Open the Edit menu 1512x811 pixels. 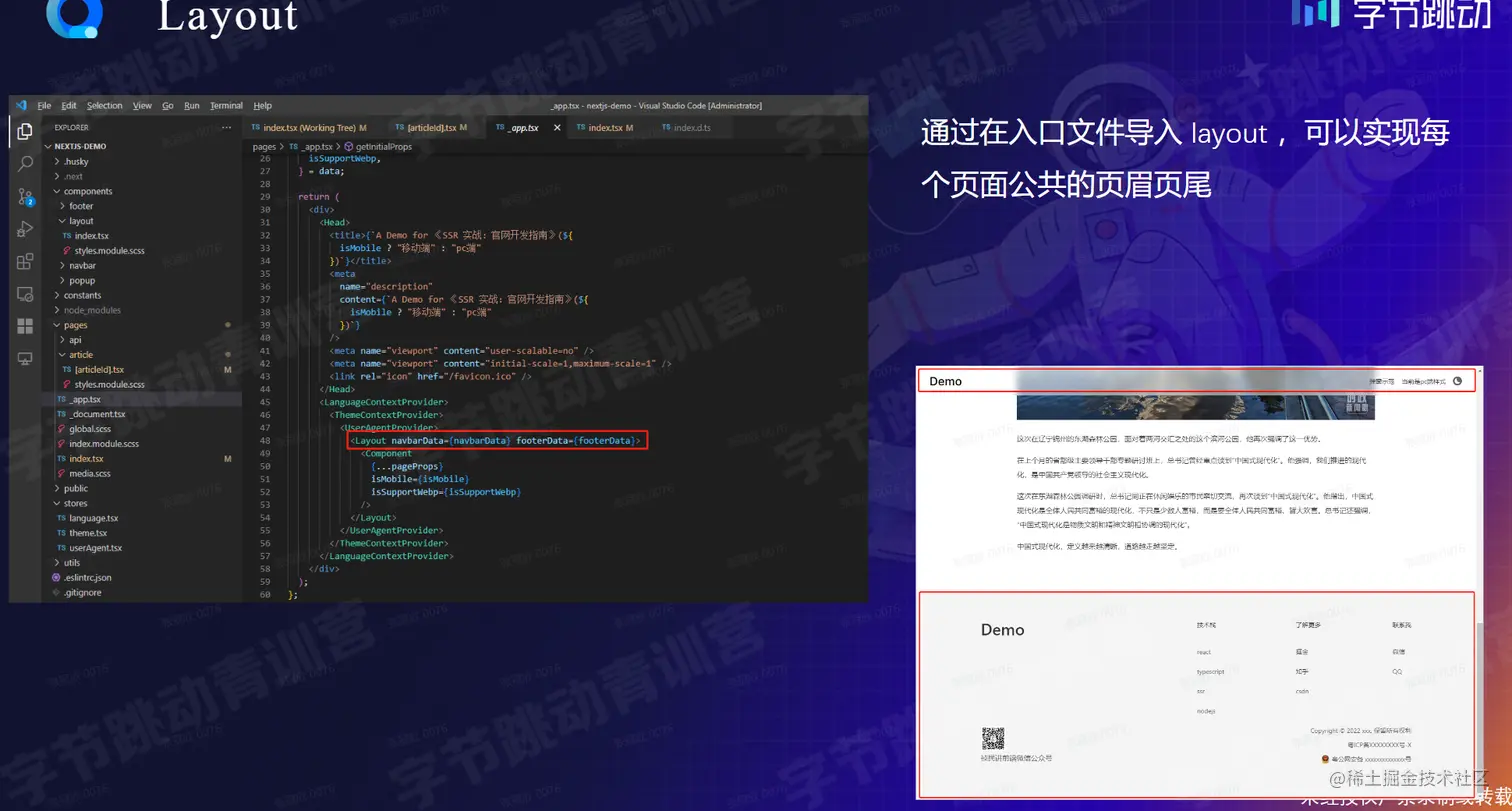click(x=69, y=105)
